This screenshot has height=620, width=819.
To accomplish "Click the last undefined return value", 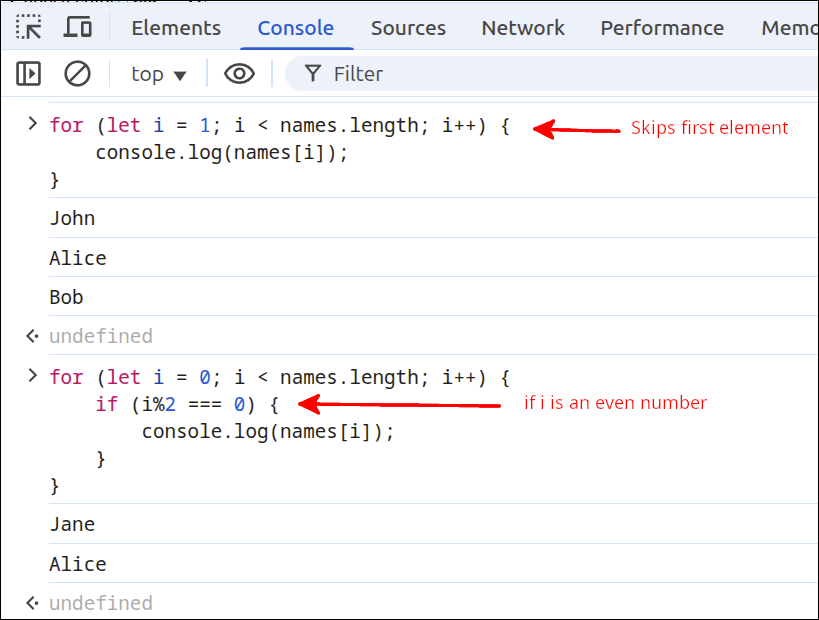I will (x=100, y=603).
